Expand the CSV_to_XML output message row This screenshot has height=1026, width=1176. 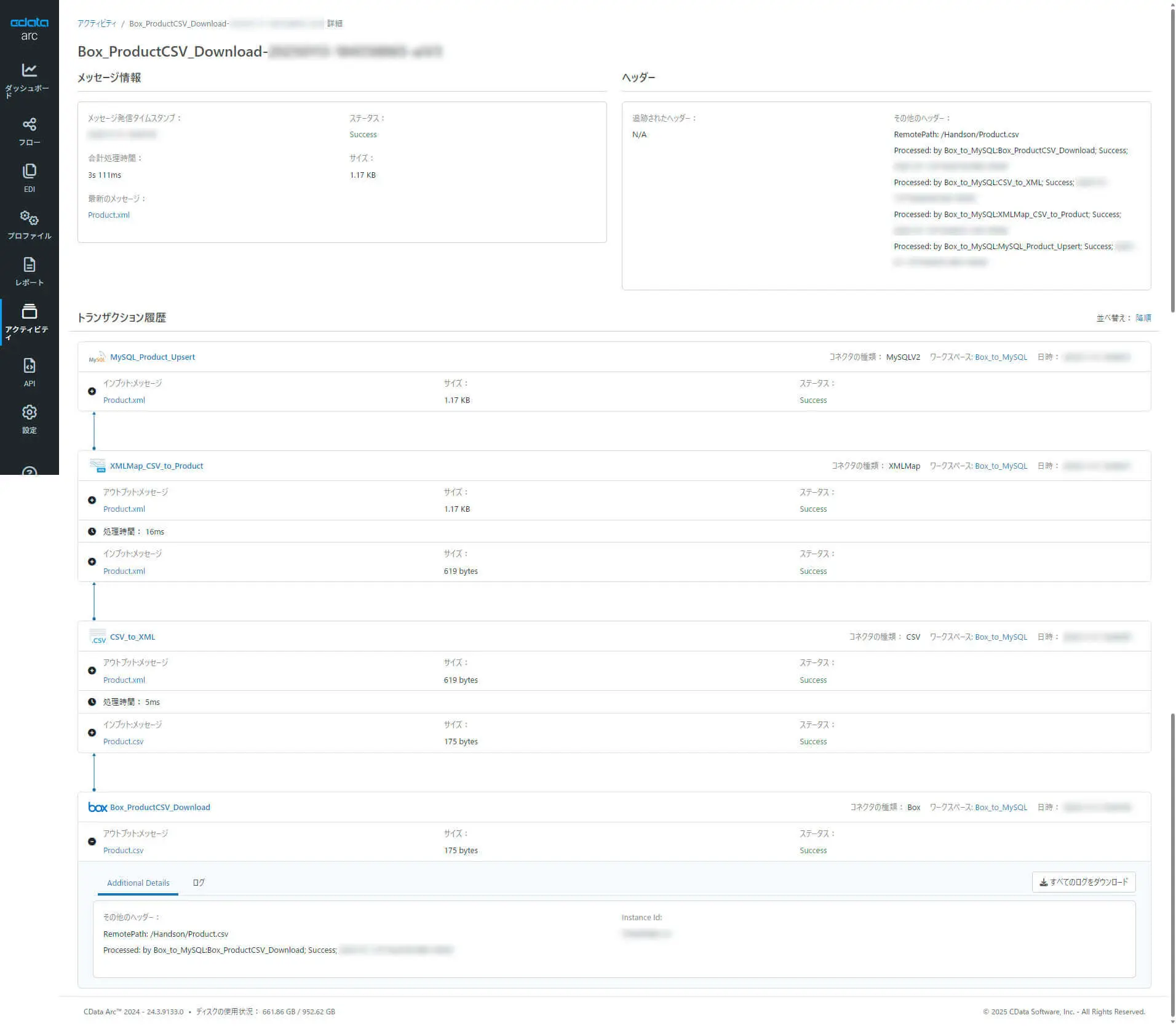[92, 670]
